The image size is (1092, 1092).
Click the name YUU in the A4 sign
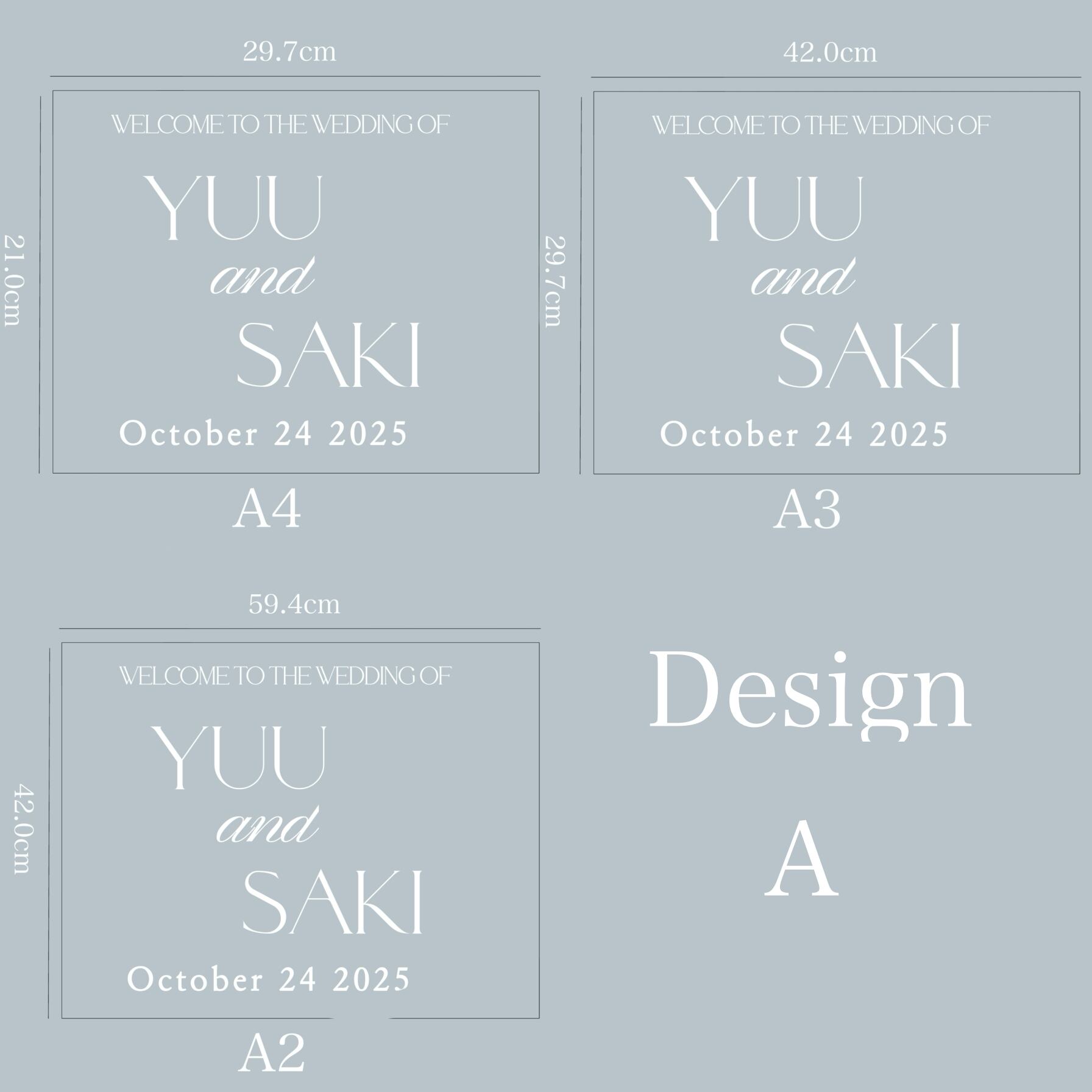pyautogui.click(x=232, y=207)
